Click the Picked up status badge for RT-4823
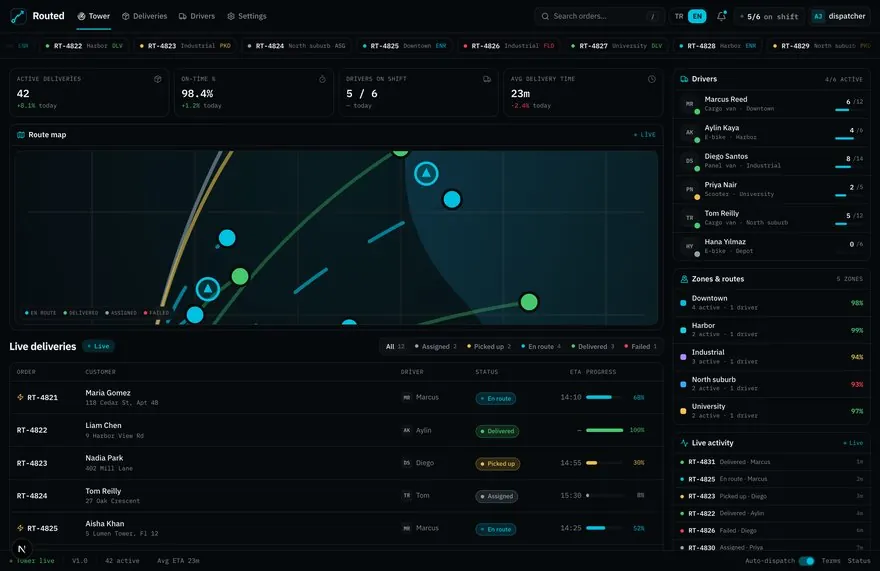Viewport: 880px width, 571px height. tap(498, 464)
